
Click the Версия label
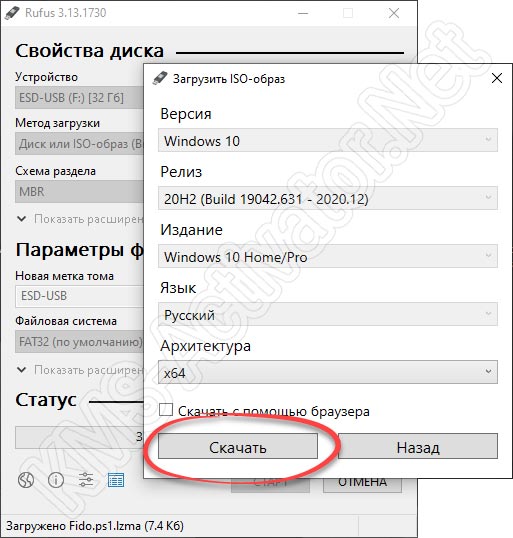tap(186, 114)
